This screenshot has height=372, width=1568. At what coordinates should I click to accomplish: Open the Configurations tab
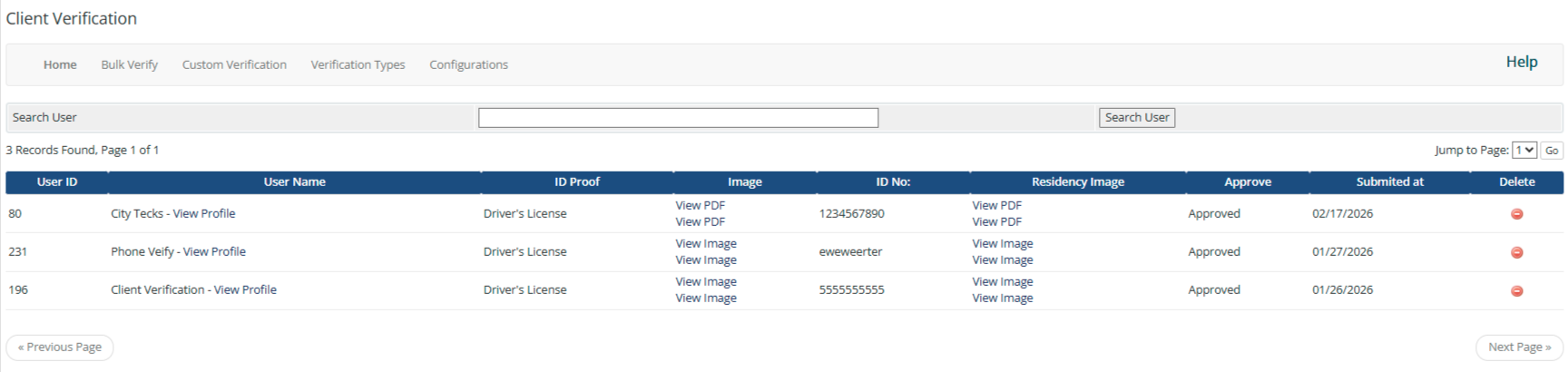pyautogui.click(x=468, y=64)
